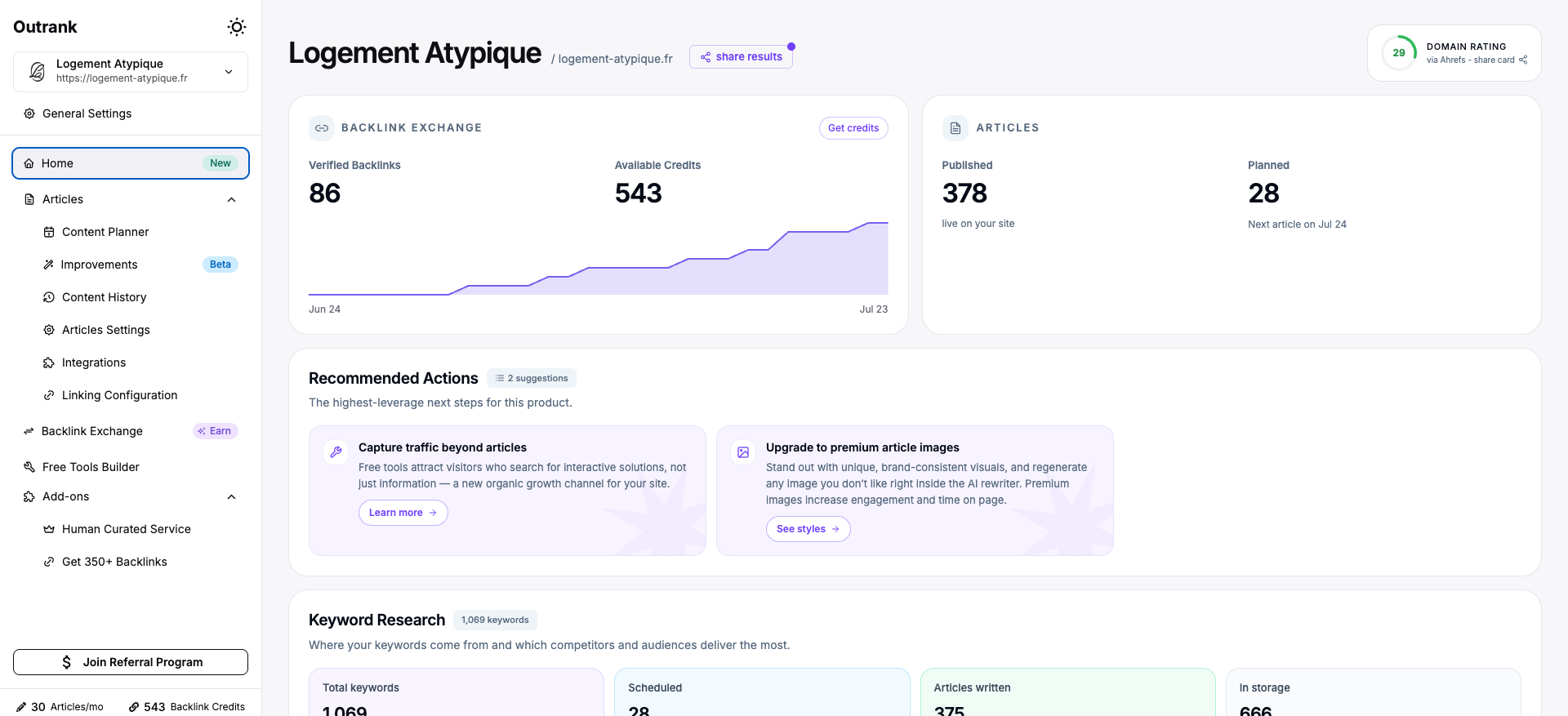Toggle the light/dark theme sun icon
The height and width of the screenshot is (716, 1568).
tap(237, 27)
